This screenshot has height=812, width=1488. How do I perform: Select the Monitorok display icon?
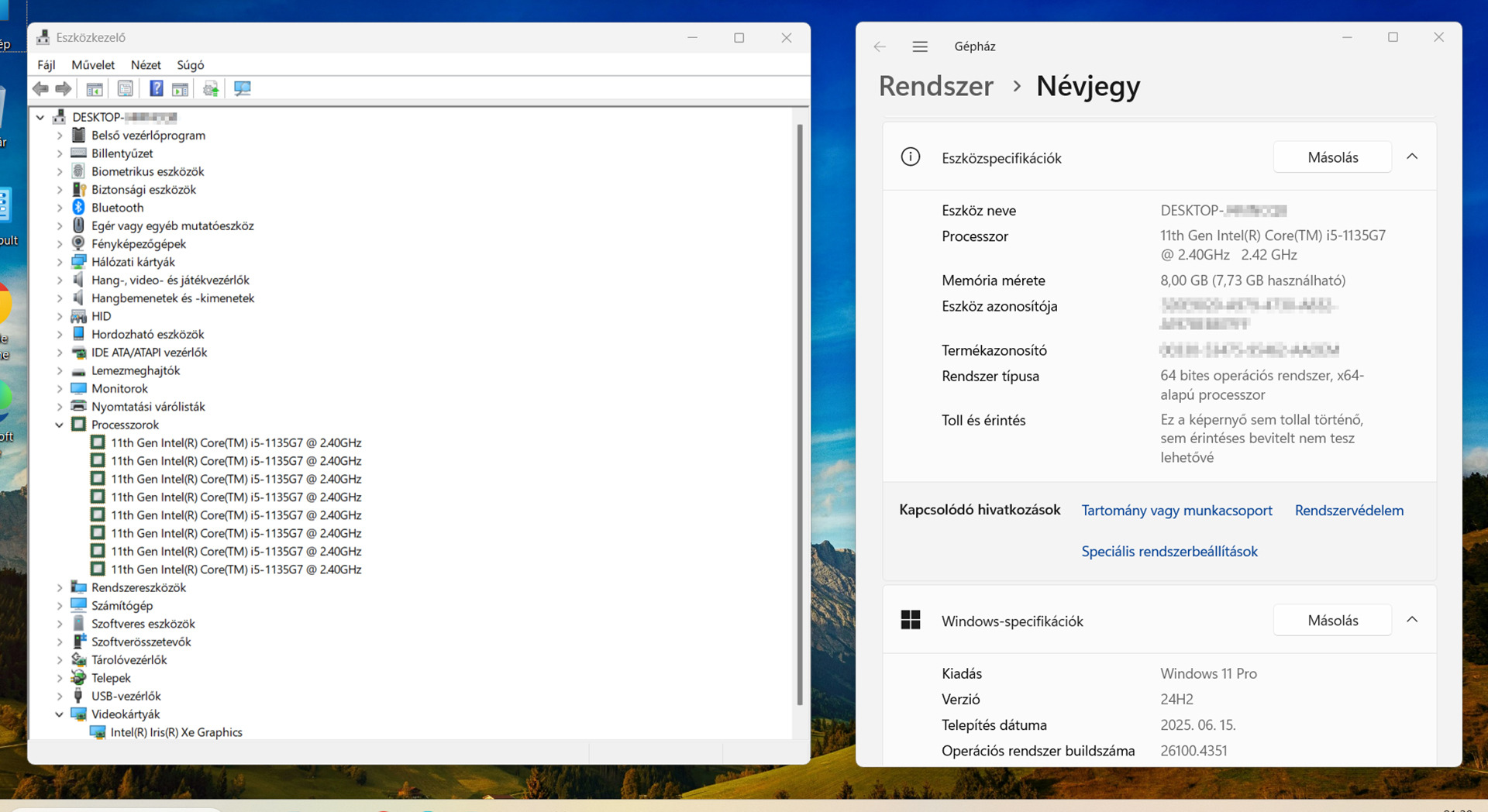click(78, 388)
